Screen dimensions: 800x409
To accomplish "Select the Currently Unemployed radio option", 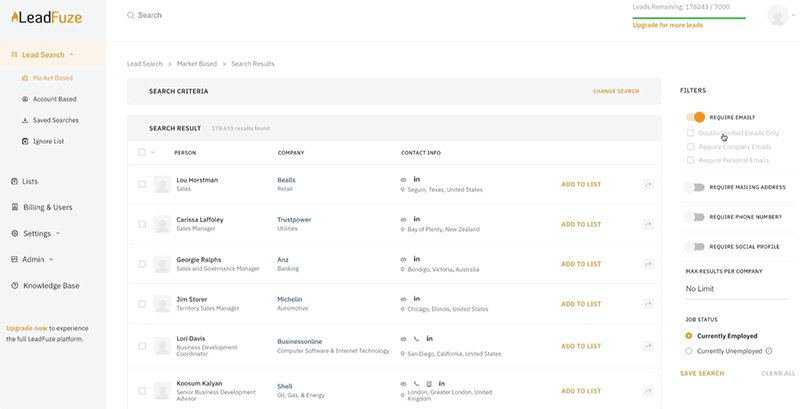I will [x=689, y=351].
